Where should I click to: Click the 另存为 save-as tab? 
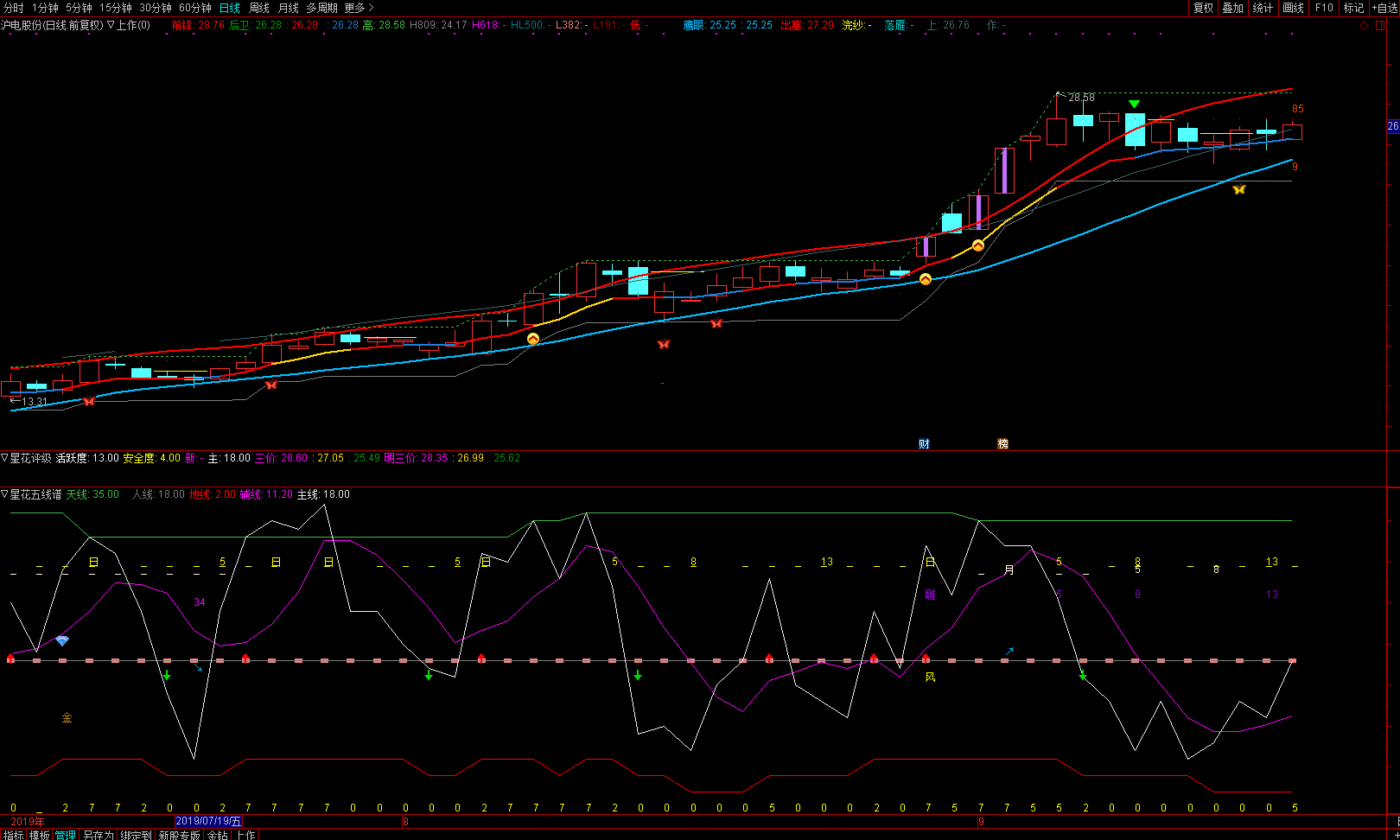pos(98,835)
